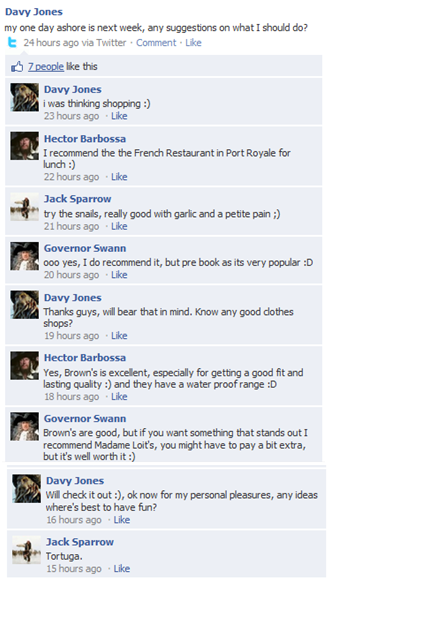Open Davy Jones avatar on the shopping comment
This screenshot has width=445, height=624.
pos(25,97)
